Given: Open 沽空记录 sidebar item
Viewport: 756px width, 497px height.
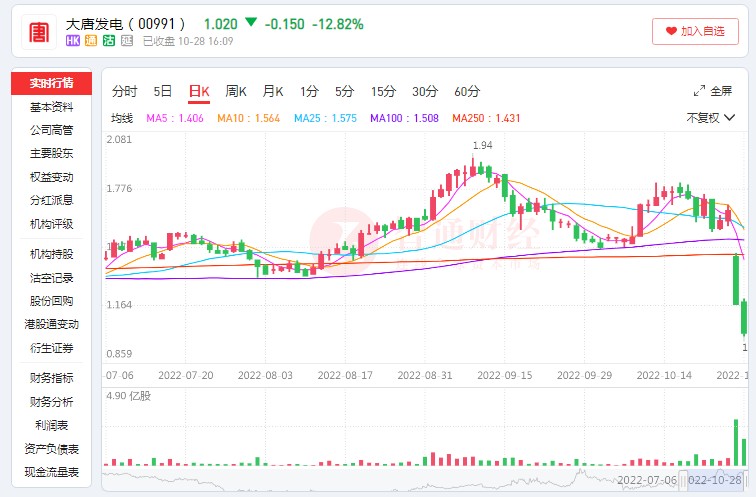Looking at the screenshot, I should click(51, 278).
